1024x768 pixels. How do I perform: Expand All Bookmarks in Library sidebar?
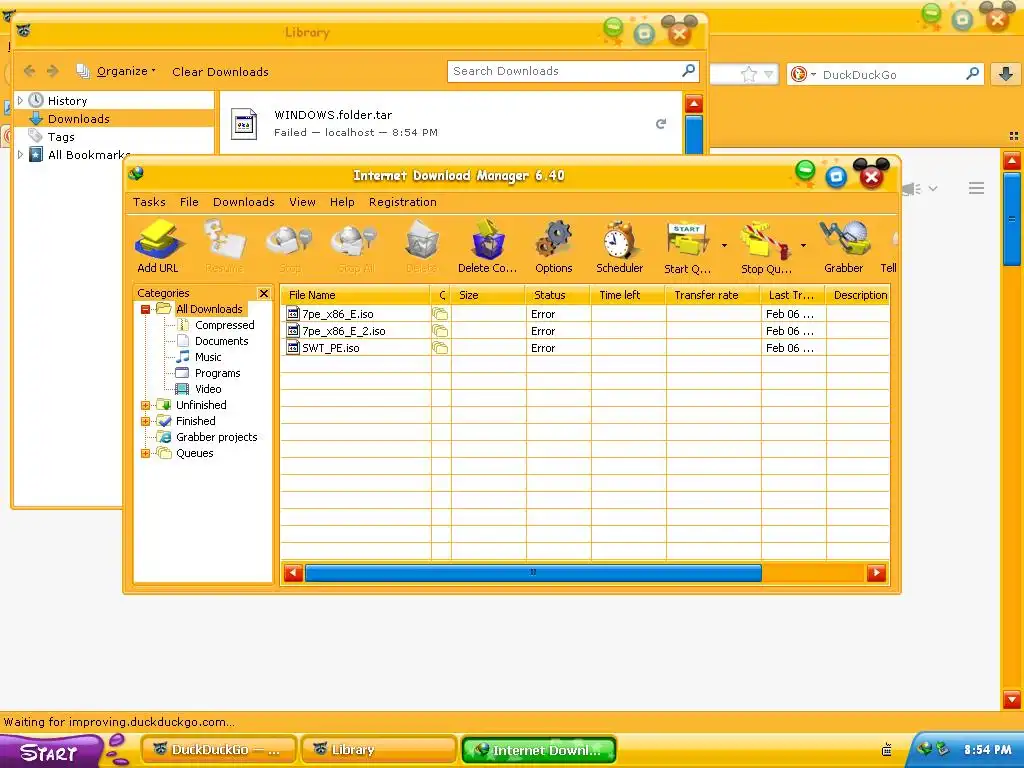[x=20, y=155]
